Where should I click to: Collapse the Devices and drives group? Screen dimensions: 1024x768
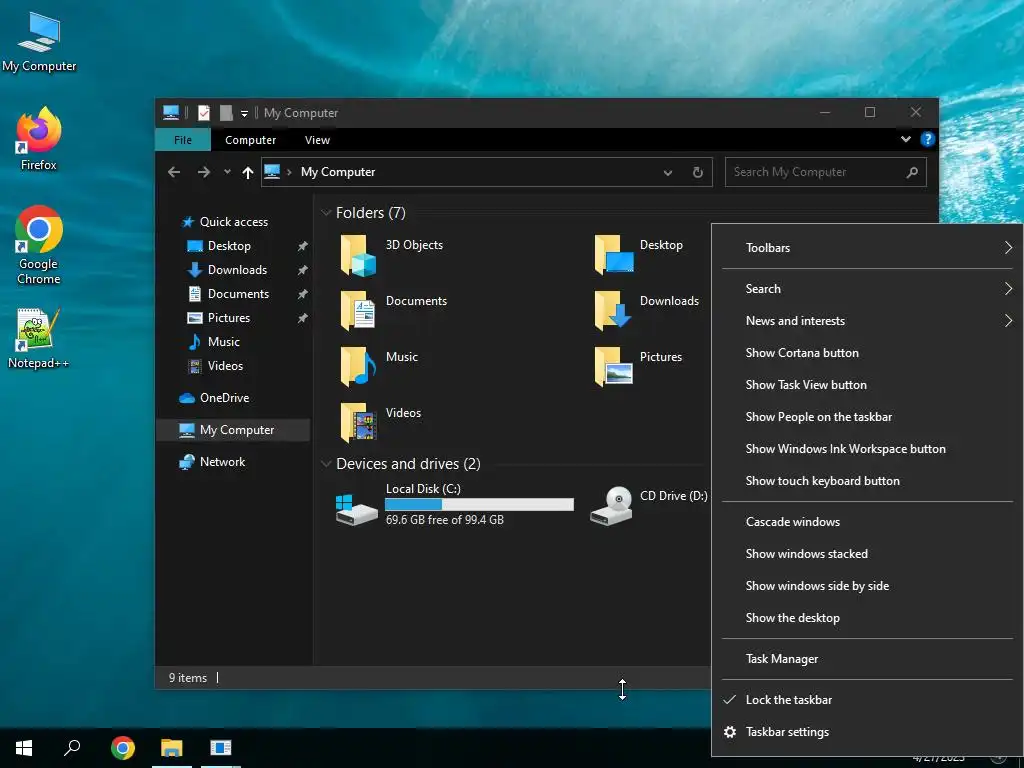pyautogui.click(x=326, y=464)
